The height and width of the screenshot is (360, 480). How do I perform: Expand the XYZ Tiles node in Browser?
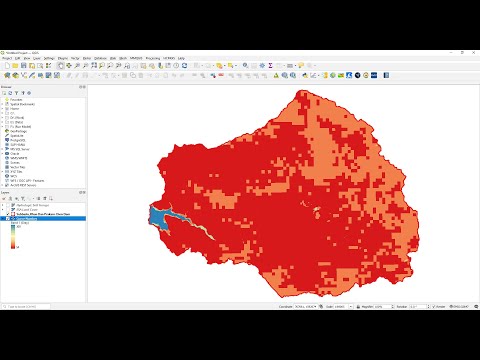click(x=3, y=172)
